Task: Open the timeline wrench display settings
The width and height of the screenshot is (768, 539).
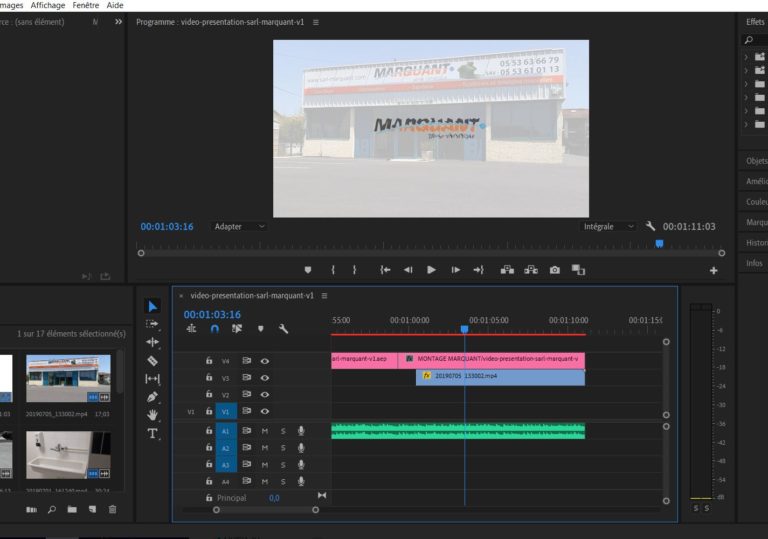Action: [283, 328]
